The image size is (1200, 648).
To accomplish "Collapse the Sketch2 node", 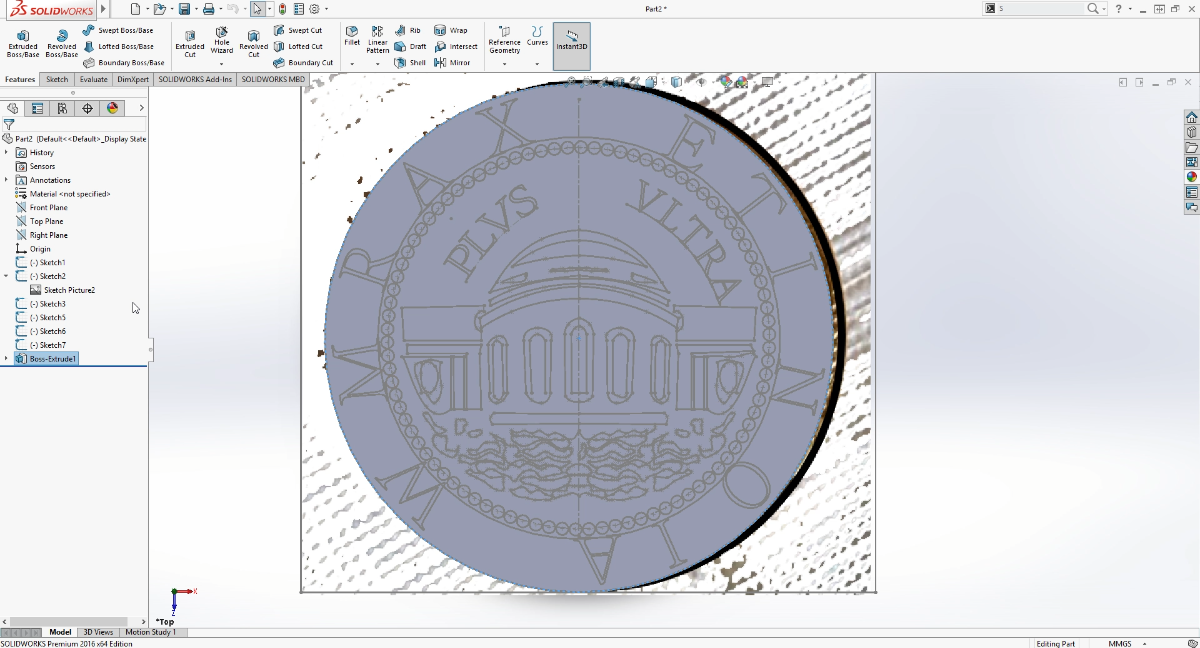I will (x=7, y=276).
